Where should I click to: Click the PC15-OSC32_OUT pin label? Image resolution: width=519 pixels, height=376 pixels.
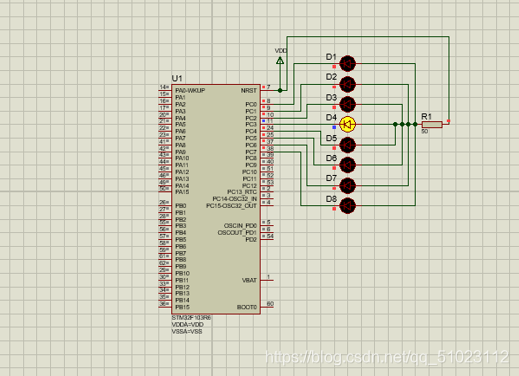click(x=231, y=206)
